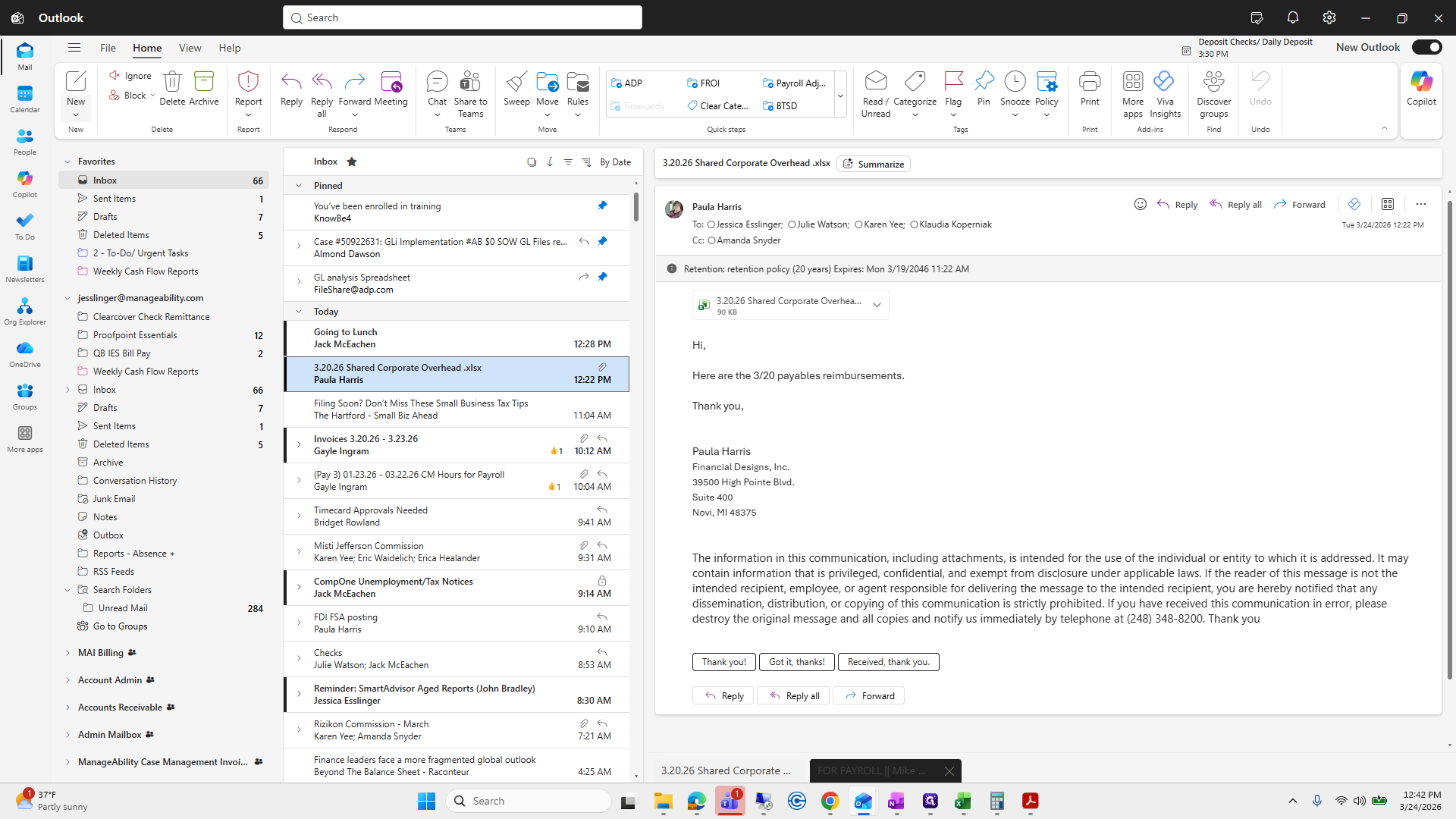This screenshot has width=1456, height=819.
Task: Click the Summarize button
Action: [873, 164]
